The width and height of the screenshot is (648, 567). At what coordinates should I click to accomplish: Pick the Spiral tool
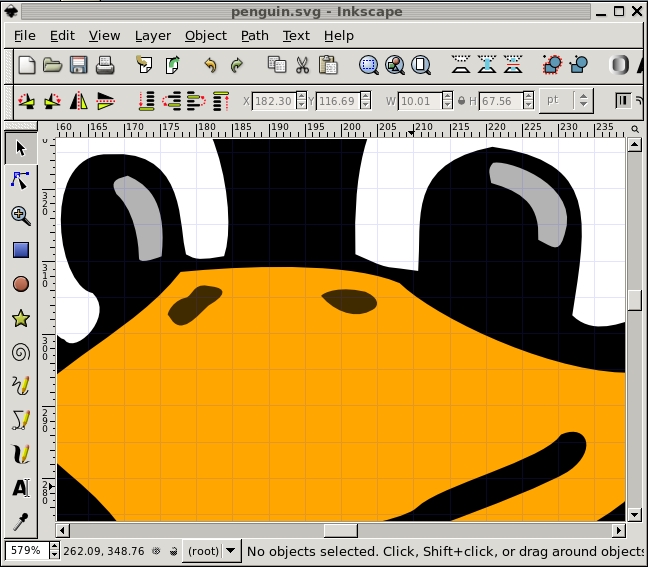point(20,352)
